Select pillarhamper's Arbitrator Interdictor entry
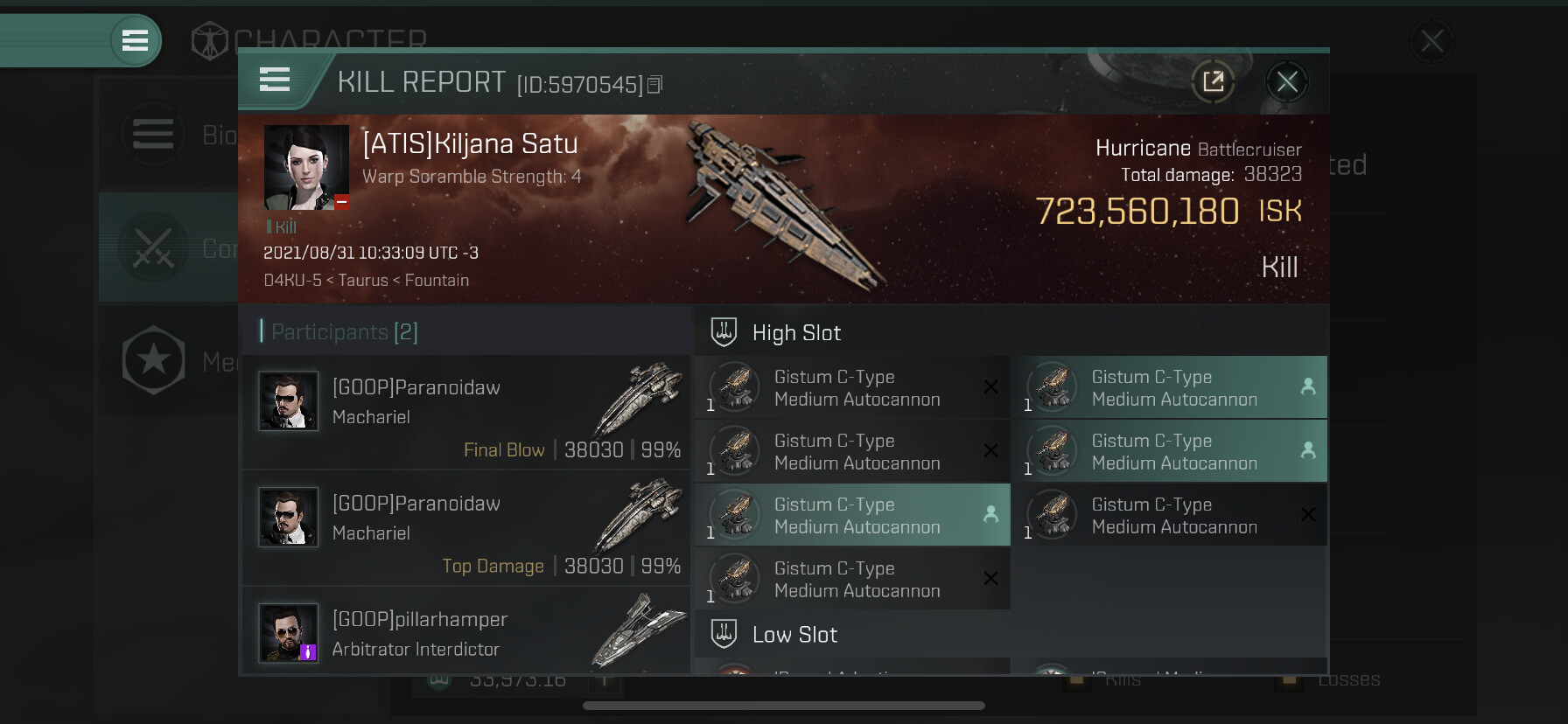Image resolution: width=1568 pixels, height=724 pixels. click(465, 633)
